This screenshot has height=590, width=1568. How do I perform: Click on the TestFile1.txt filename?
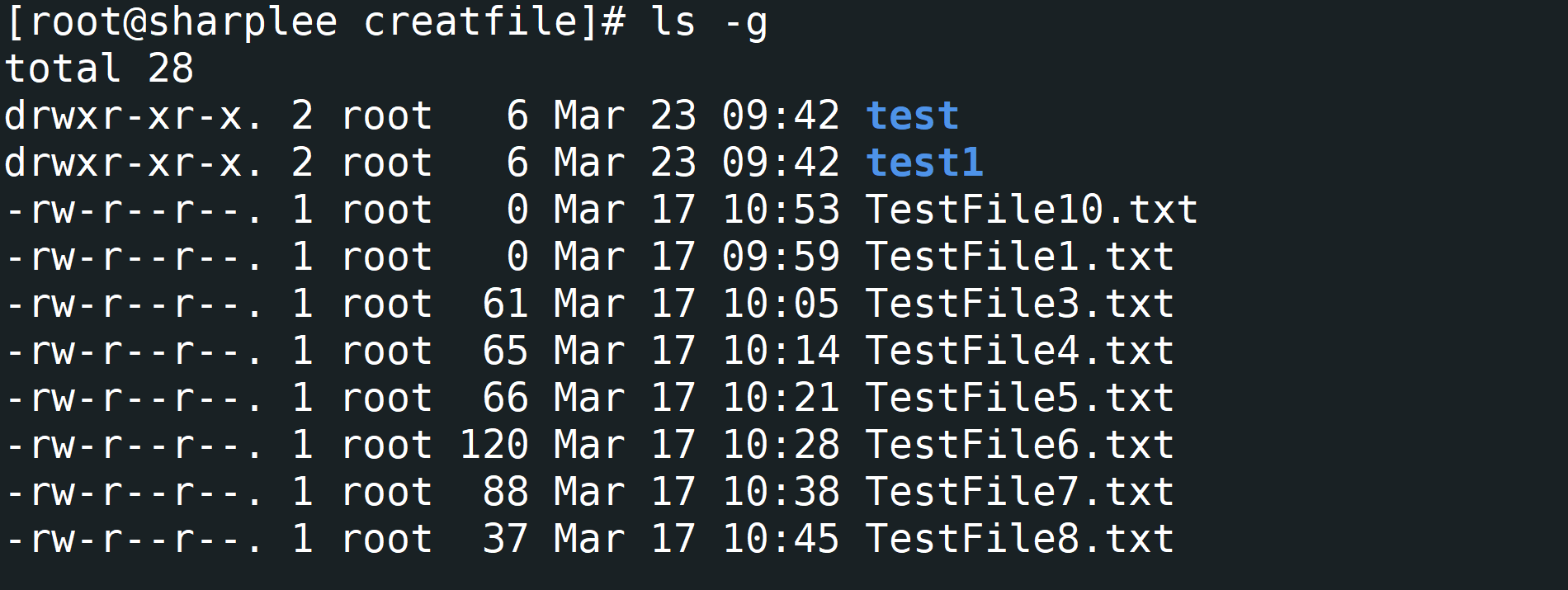[1019, 257]
